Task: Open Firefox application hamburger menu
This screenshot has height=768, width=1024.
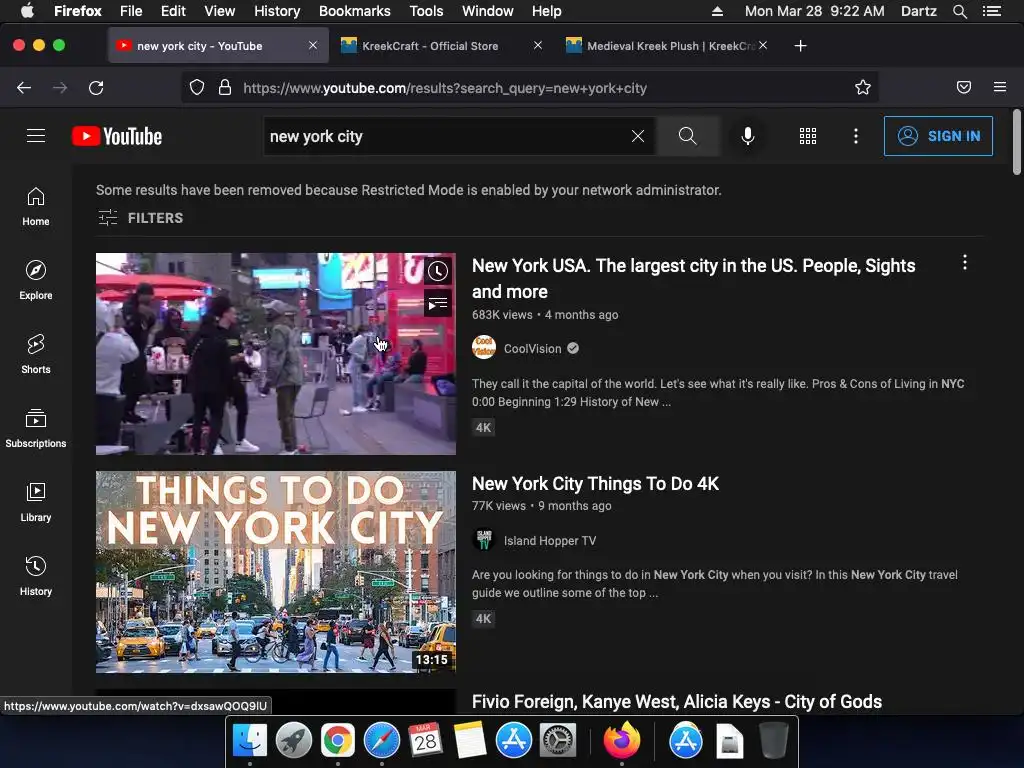Action: point(999,88)
